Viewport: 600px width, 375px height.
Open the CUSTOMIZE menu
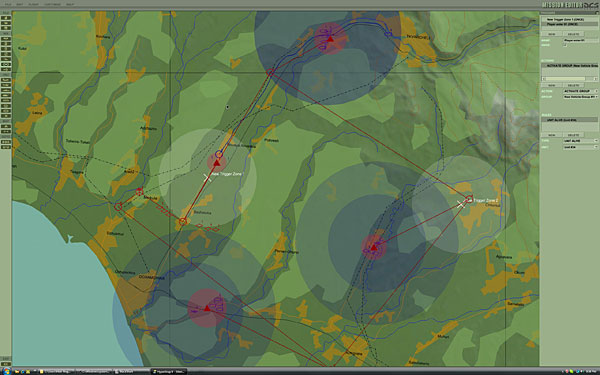(52, 5)
